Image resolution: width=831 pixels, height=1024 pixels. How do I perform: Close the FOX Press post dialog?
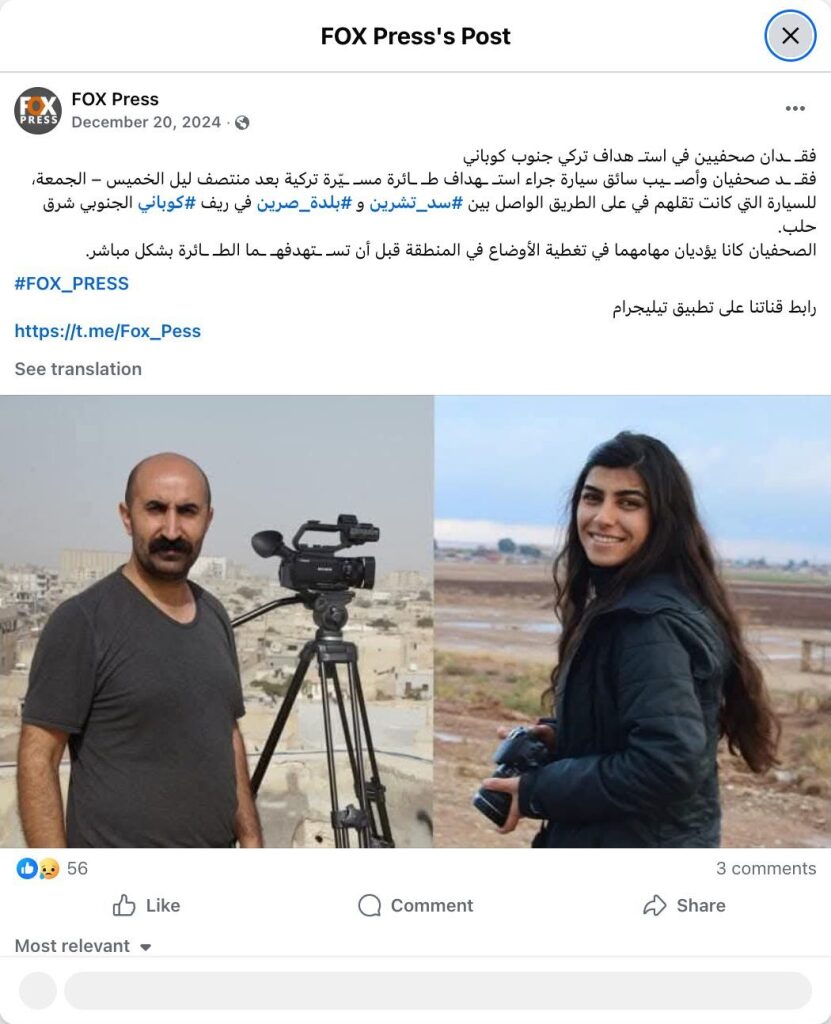(x=790, y=36)
